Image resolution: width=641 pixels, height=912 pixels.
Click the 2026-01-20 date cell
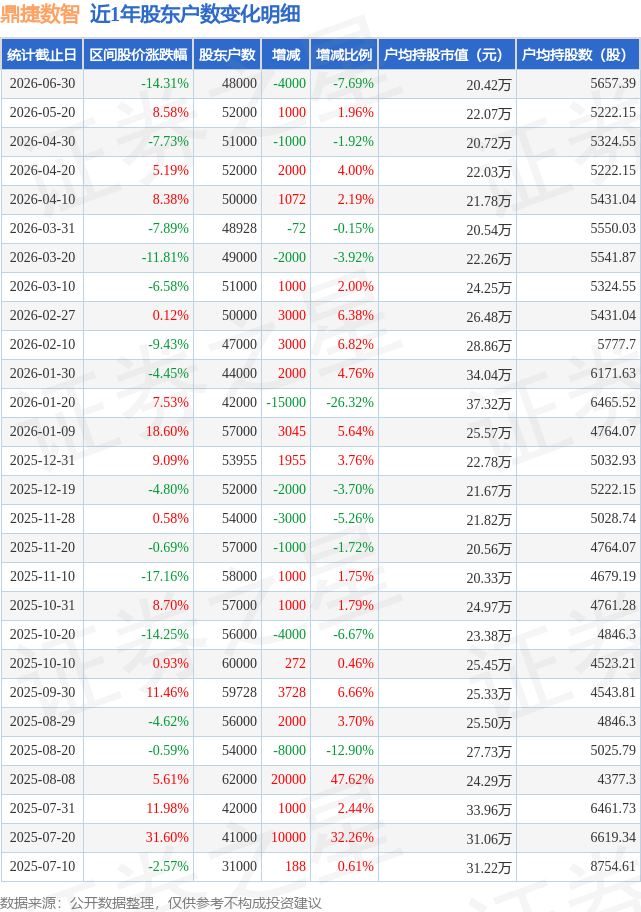[42, 402]
